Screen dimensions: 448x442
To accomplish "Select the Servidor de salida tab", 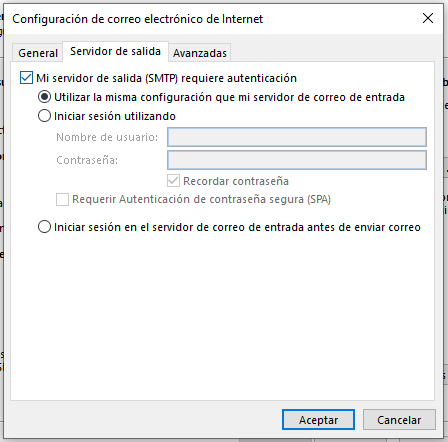I will [115, 51].
